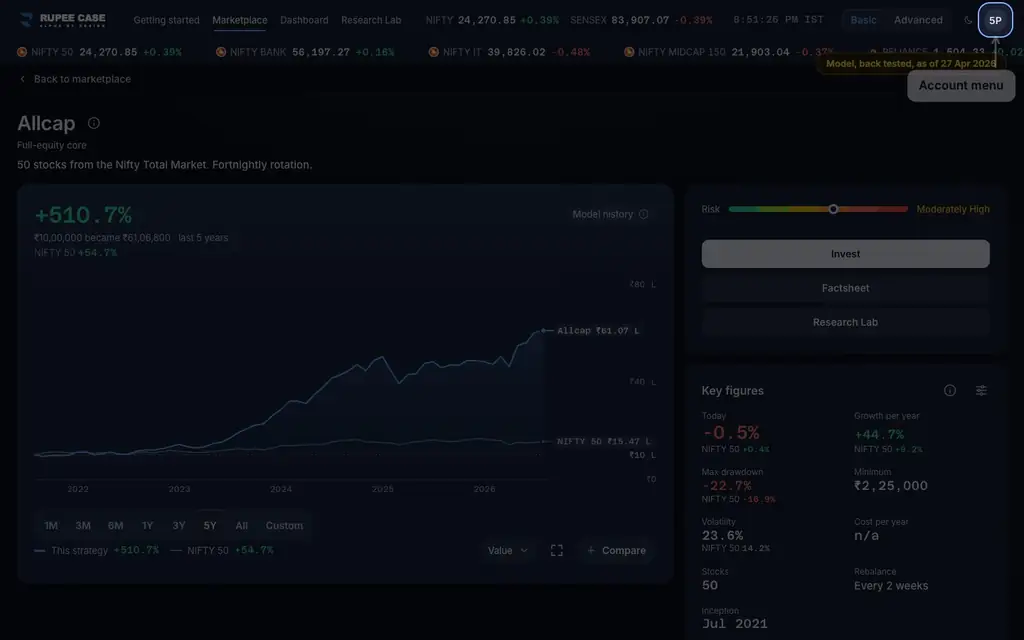Select the 1Y time range

(148, 526)
